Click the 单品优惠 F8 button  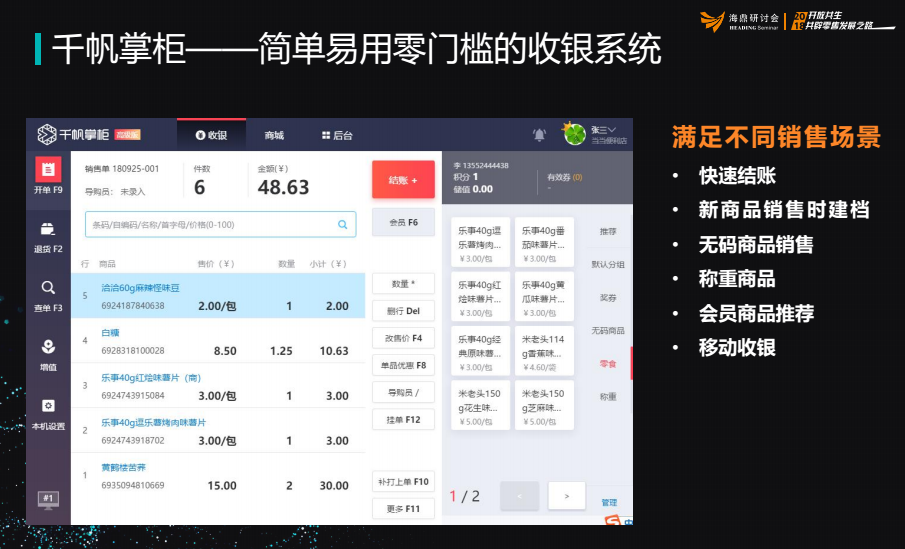click(x=403, y=365)
